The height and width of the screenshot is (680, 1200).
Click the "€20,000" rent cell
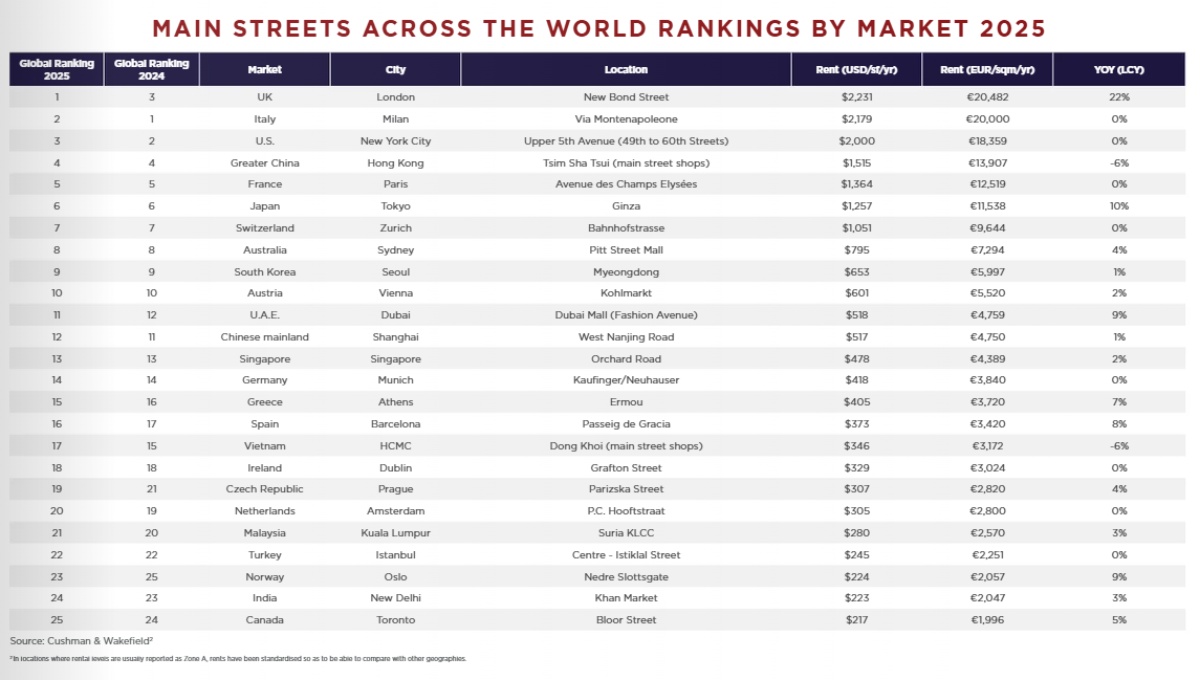pos(988,119)
